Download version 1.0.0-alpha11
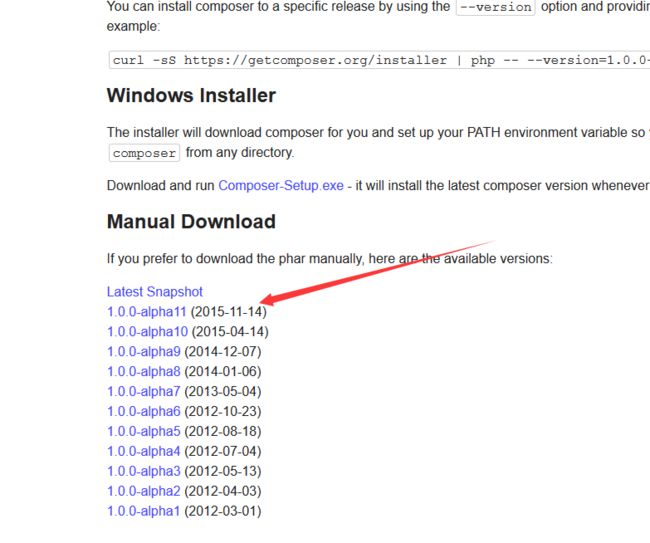 coord(147,312)
